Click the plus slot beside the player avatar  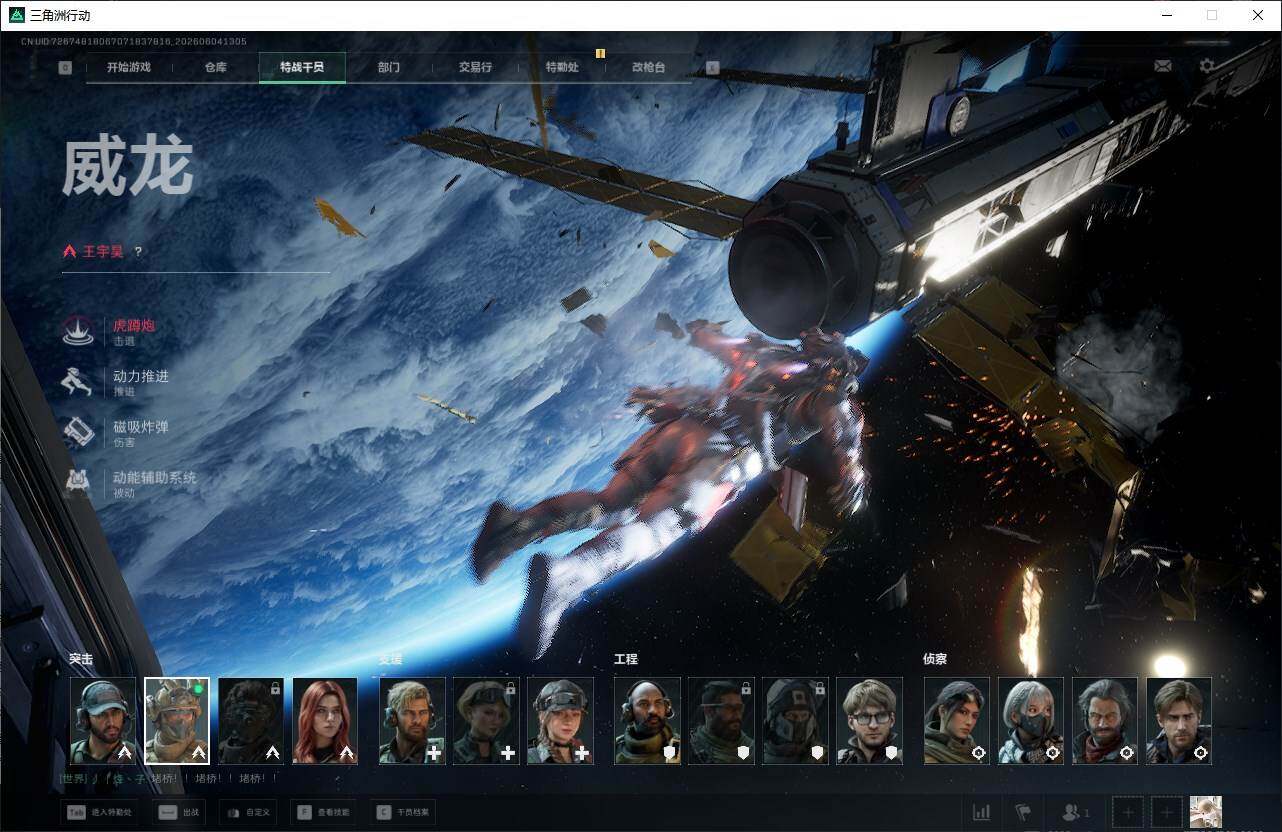pos(1166,812)
